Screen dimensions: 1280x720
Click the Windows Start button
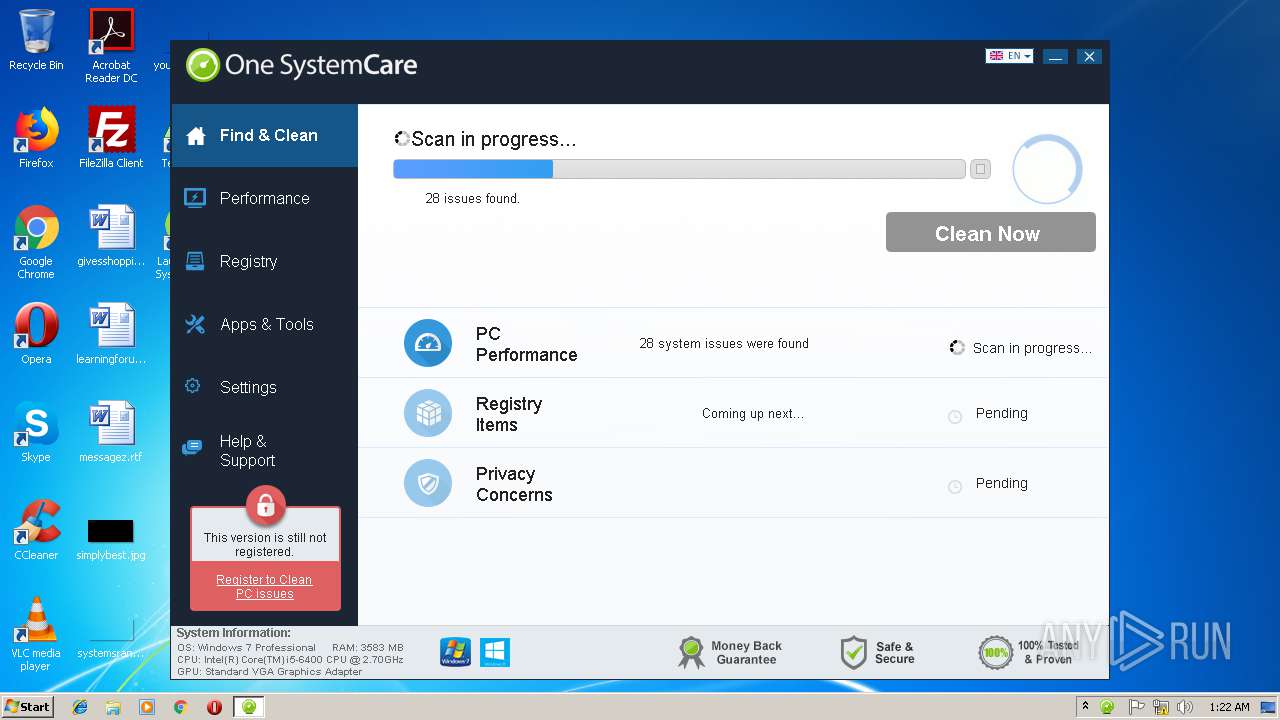(x=27, y=706)
